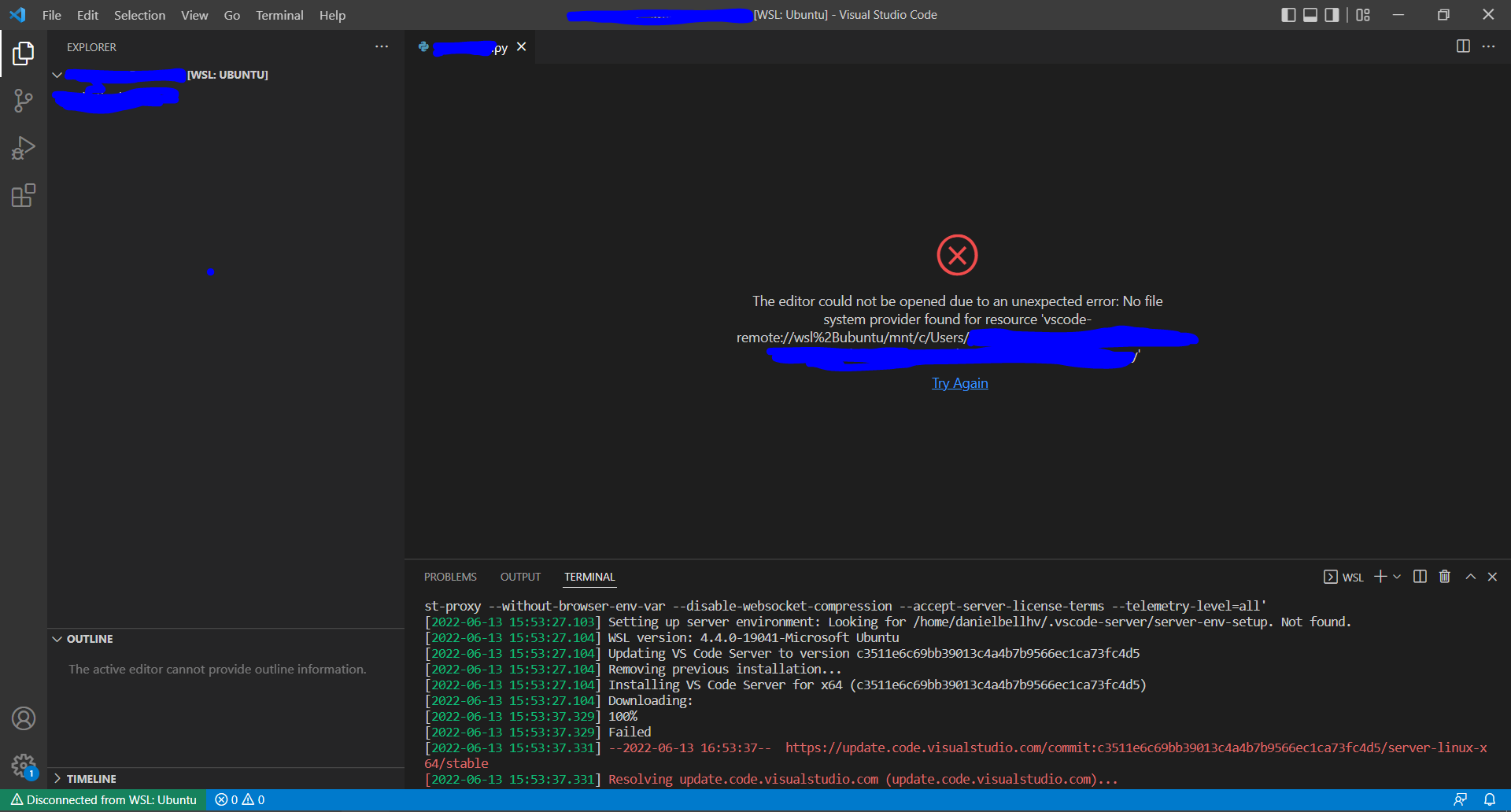Open editor more actions ellipsis

1488,46
